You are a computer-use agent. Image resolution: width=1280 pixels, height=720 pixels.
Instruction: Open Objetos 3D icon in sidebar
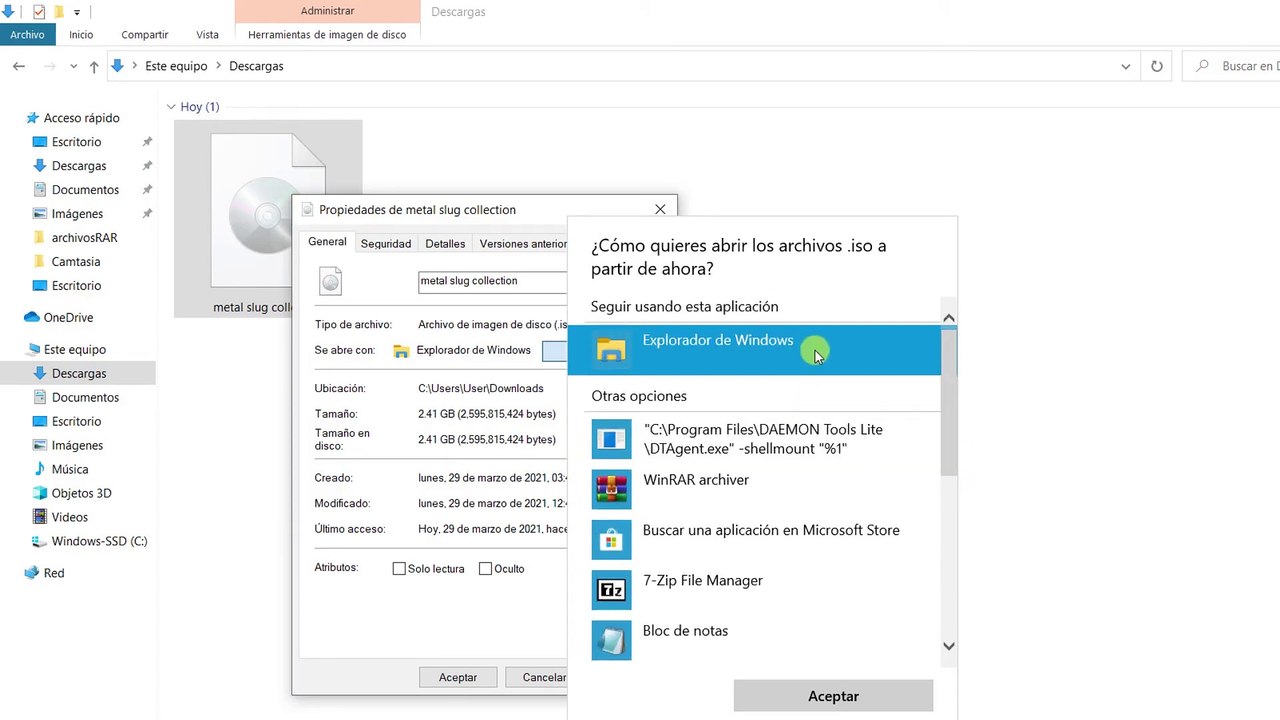(x=40, y=493)
